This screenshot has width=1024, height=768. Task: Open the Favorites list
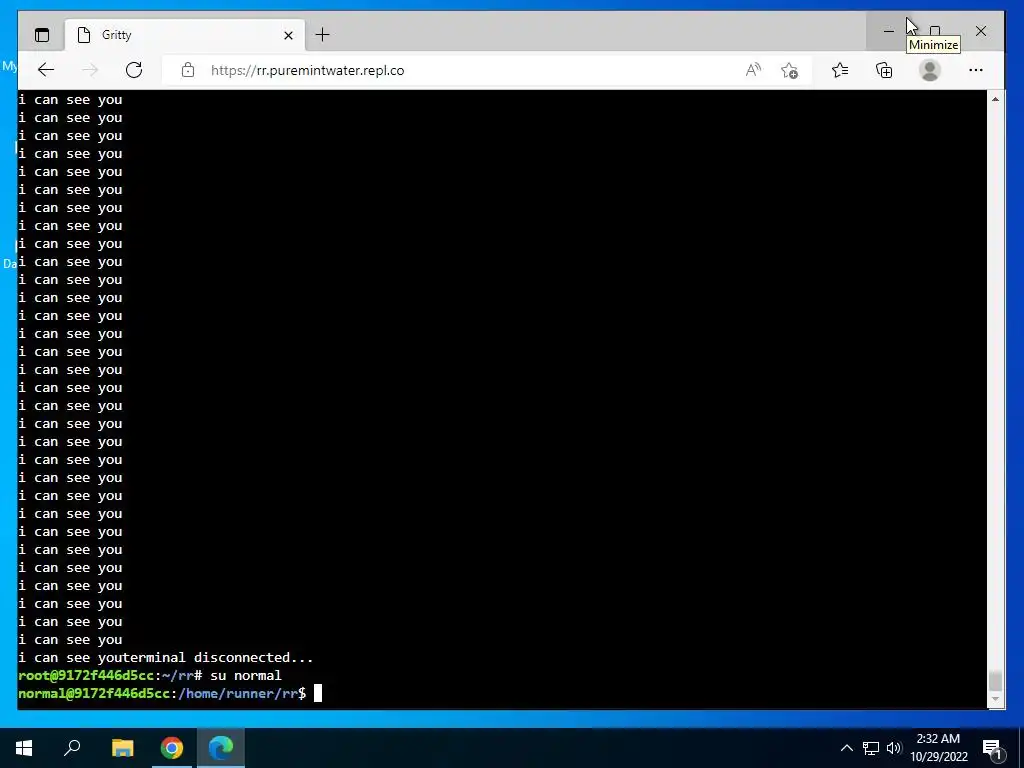pyautogui.click(x=840, y=70)
